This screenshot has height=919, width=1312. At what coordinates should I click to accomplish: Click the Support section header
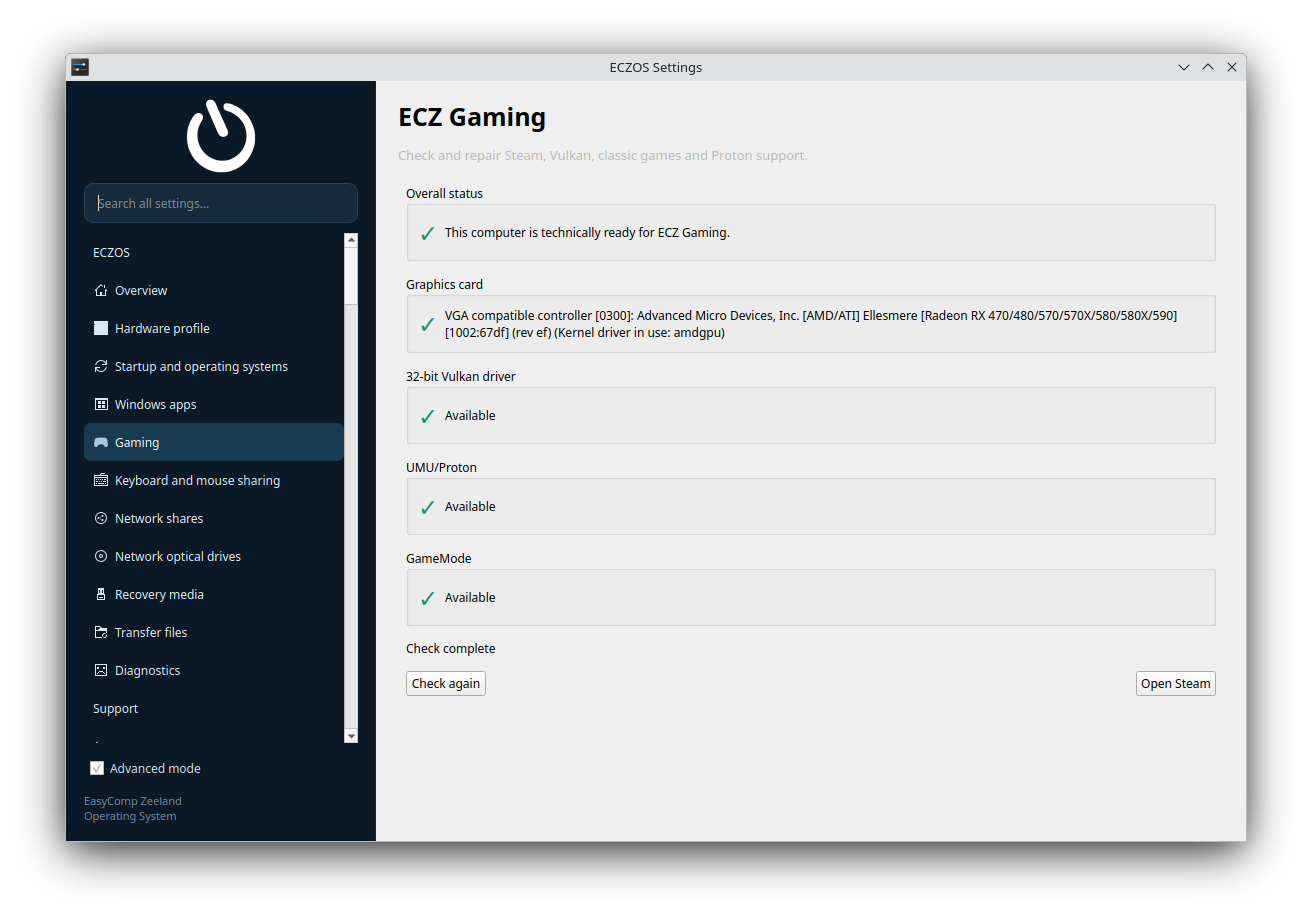116,709
